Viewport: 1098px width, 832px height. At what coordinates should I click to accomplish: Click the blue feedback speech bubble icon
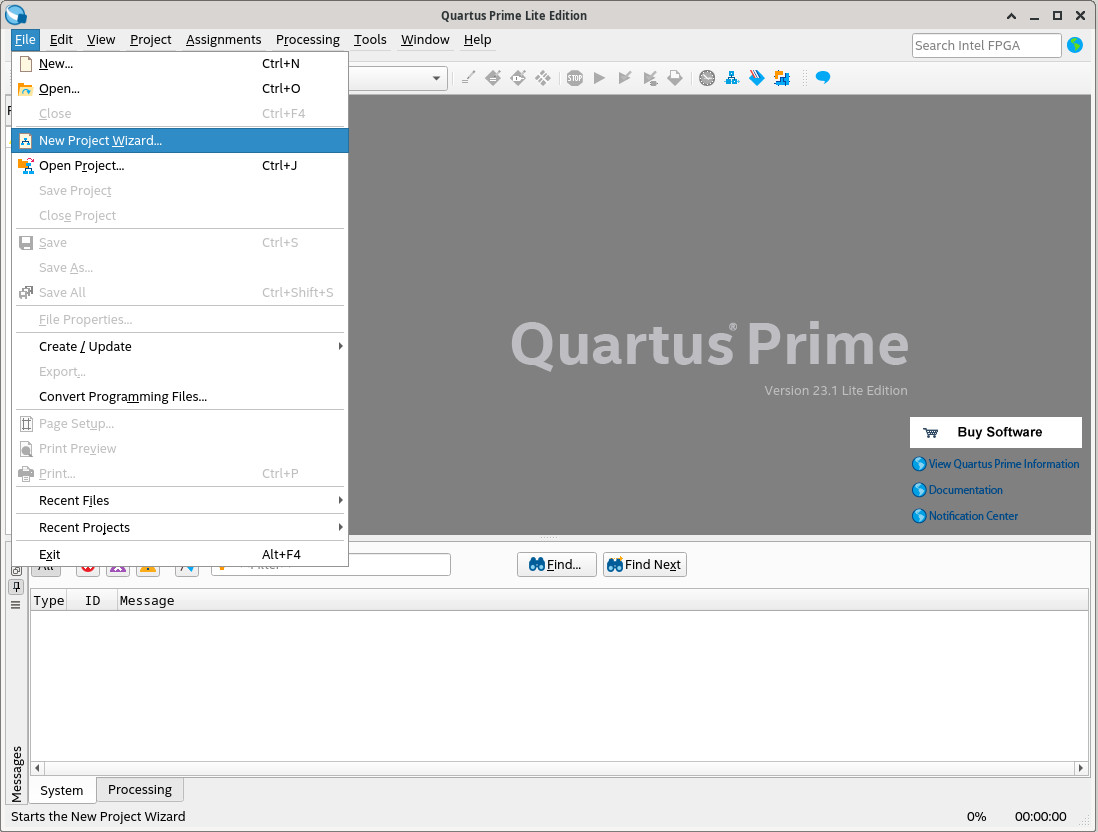(824, 78)
